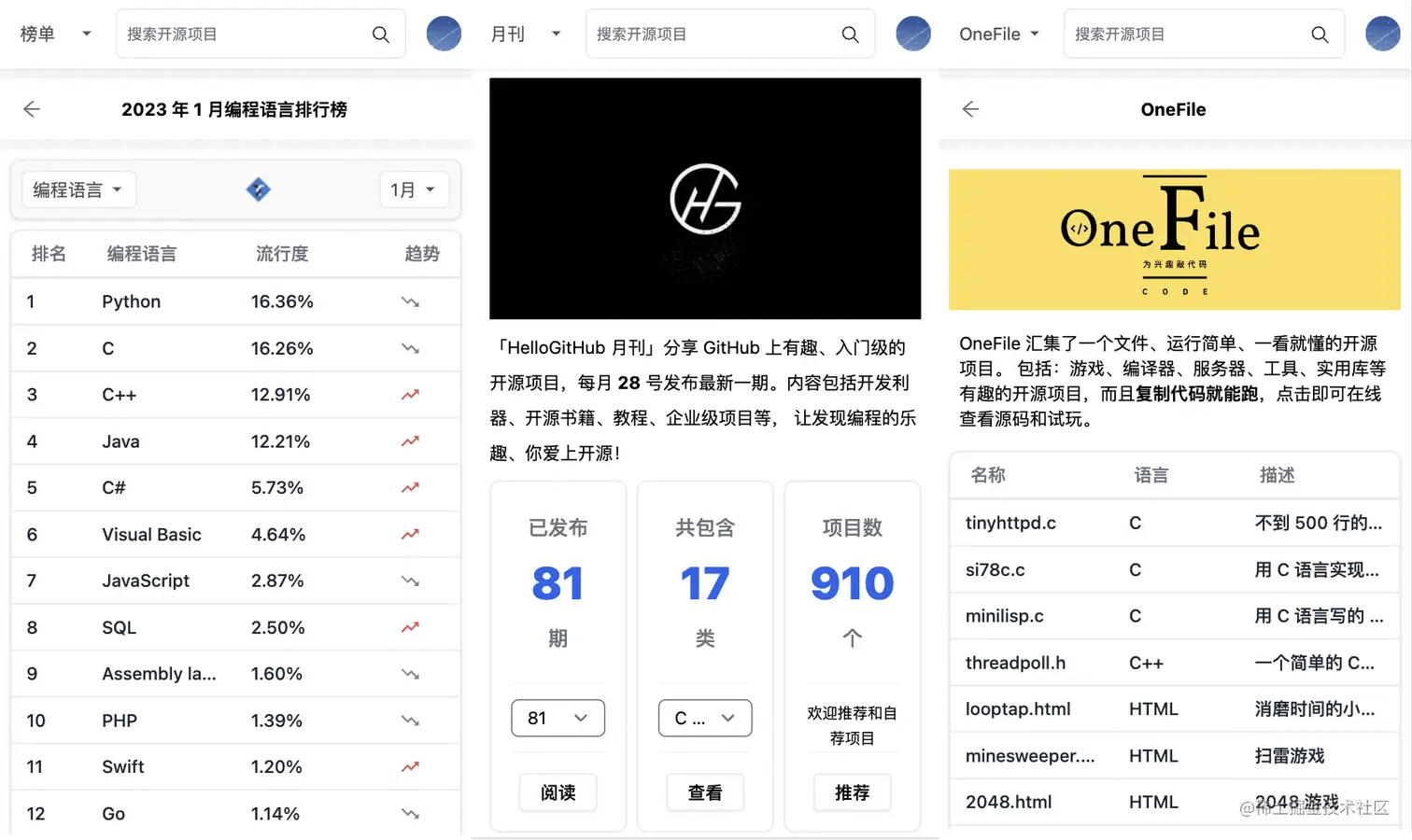Click the 流行度 column header
This screenshot has height=840, width=1412.
pos(282,254)
